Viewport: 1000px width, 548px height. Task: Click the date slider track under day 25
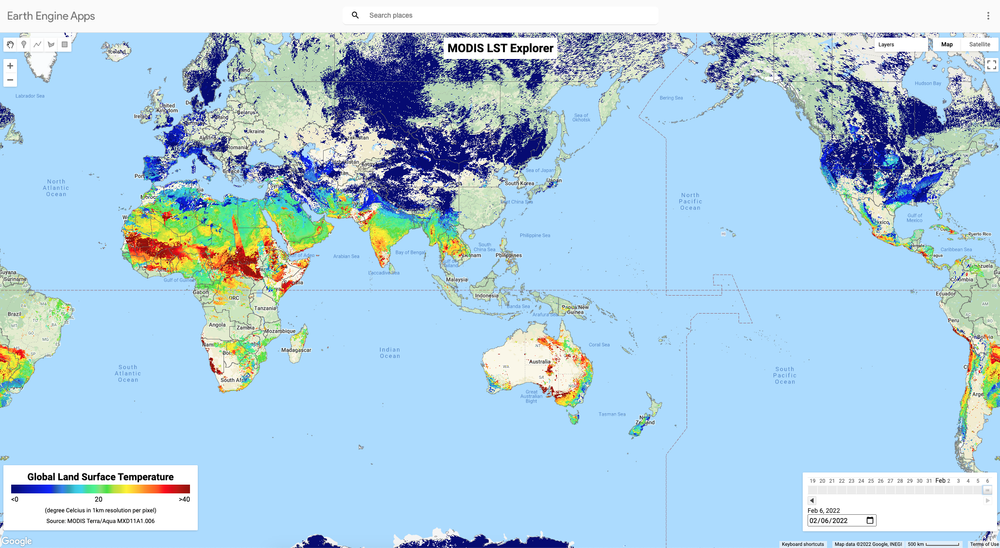pos(871,490)
